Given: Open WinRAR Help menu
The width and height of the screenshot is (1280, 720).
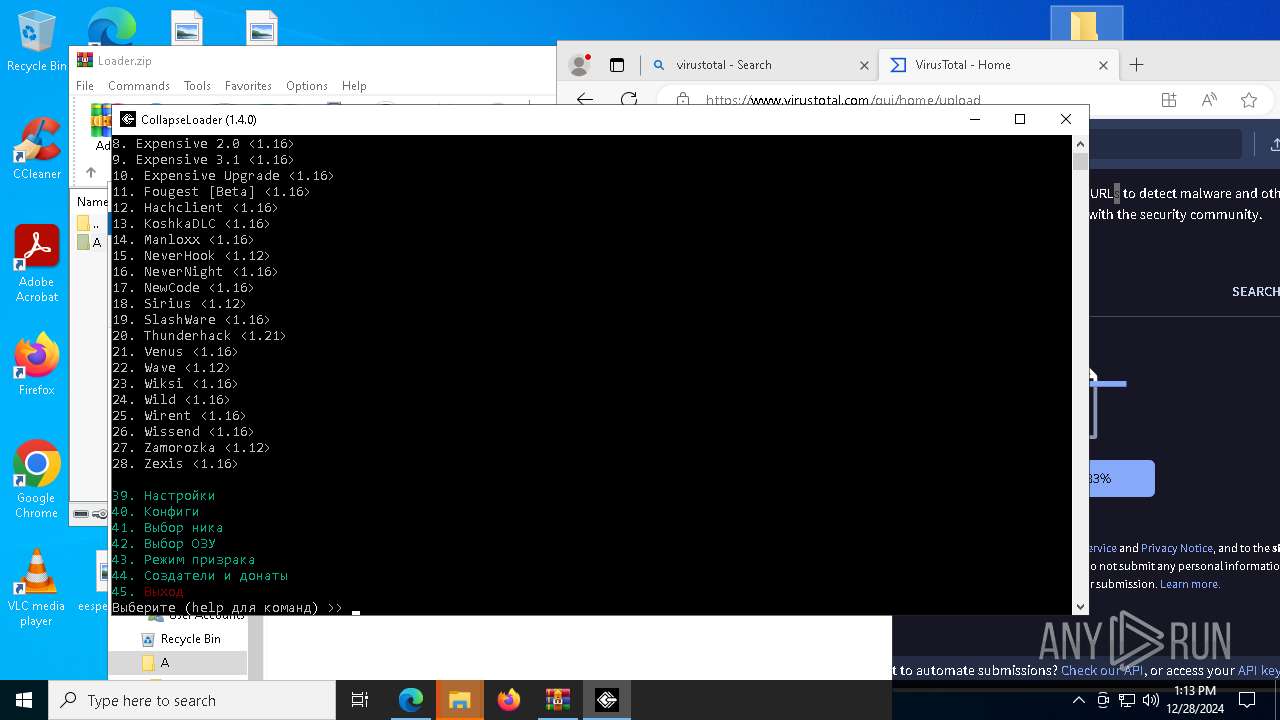Looking at the screenshot, I should click(x=354, y=86).
